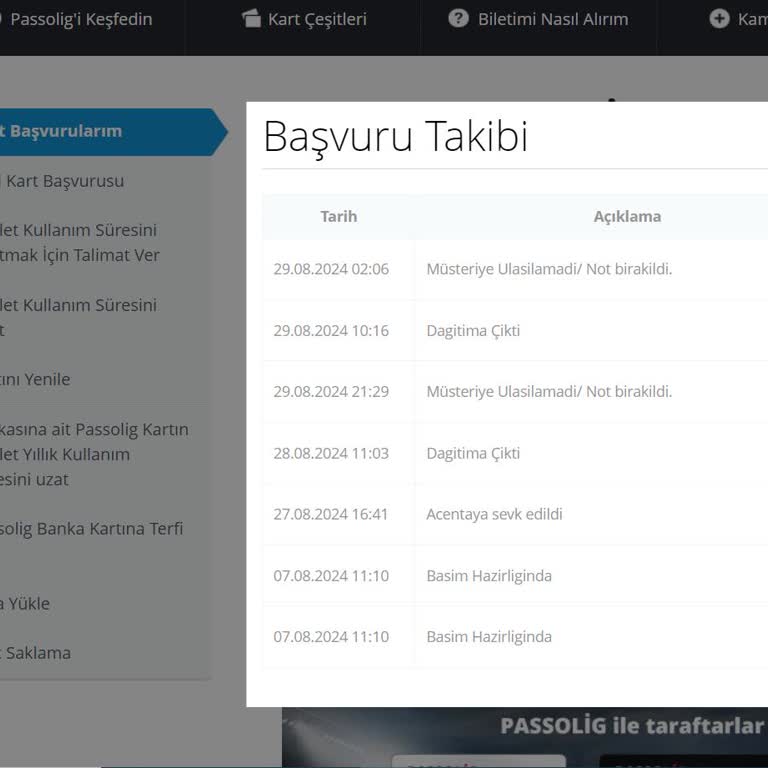Open Passolig Banka Kartına Terfi link
The image size is (768, 768).
(91, 529)
